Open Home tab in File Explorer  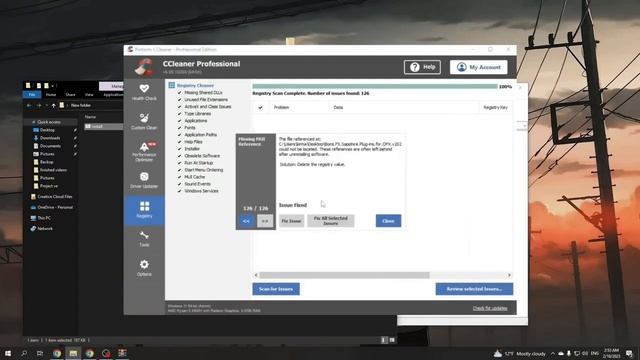pos(51,95)
